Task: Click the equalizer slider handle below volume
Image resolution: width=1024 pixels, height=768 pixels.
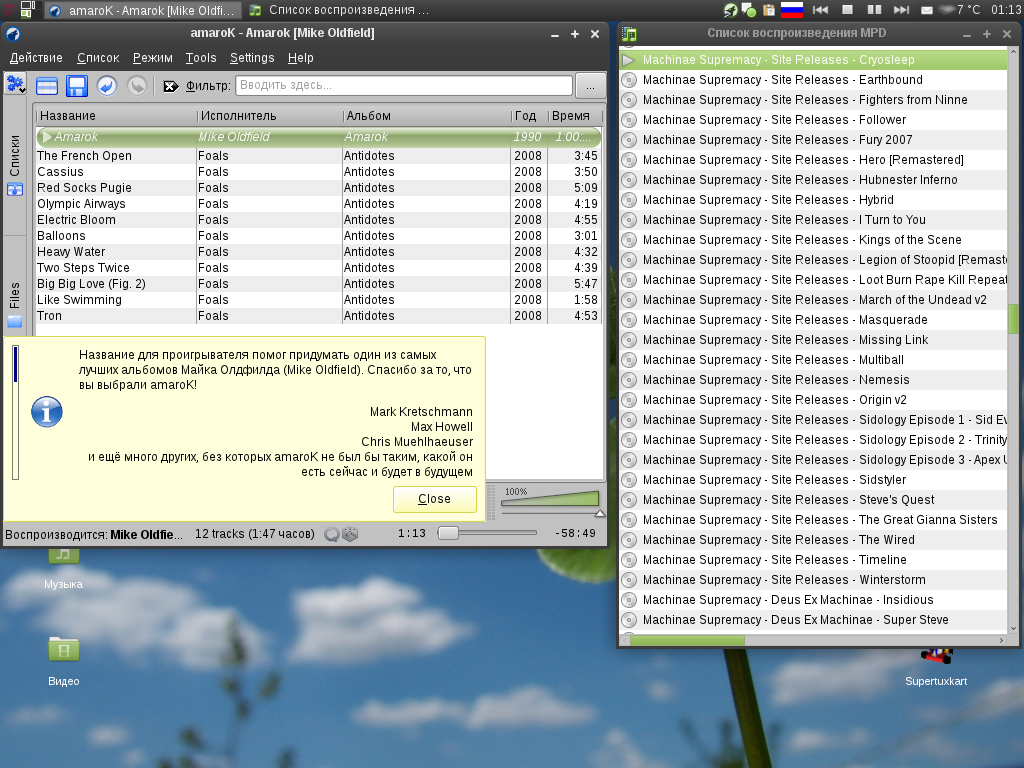Action: 600,514
